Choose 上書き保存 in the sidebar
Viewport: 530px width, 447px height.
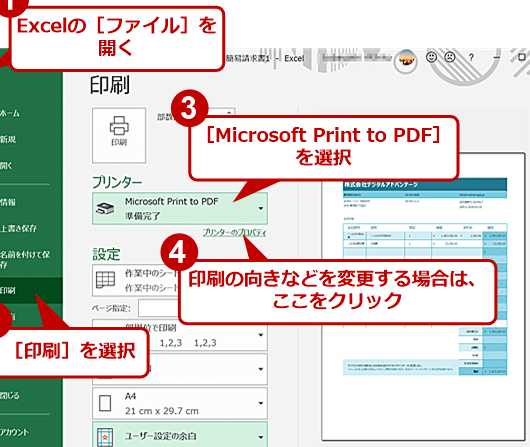click(18, 228)
